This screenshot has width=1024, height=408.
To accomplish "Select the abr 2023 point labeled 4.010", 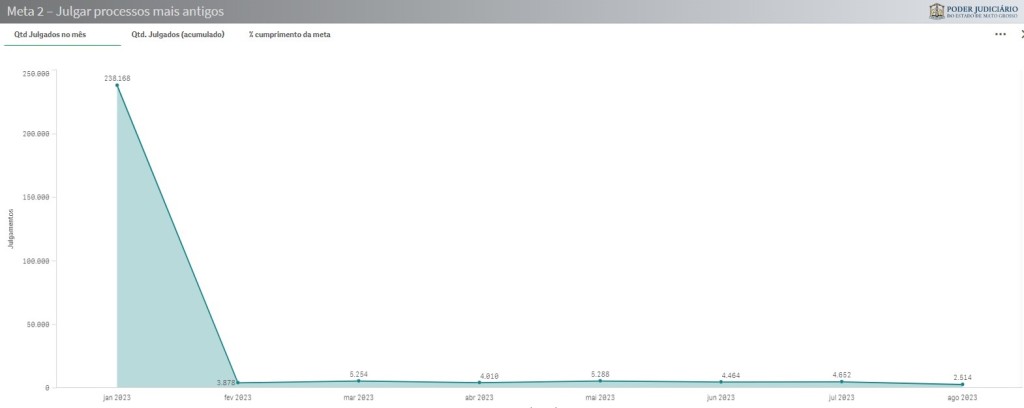I will click(x=479, y=383).
